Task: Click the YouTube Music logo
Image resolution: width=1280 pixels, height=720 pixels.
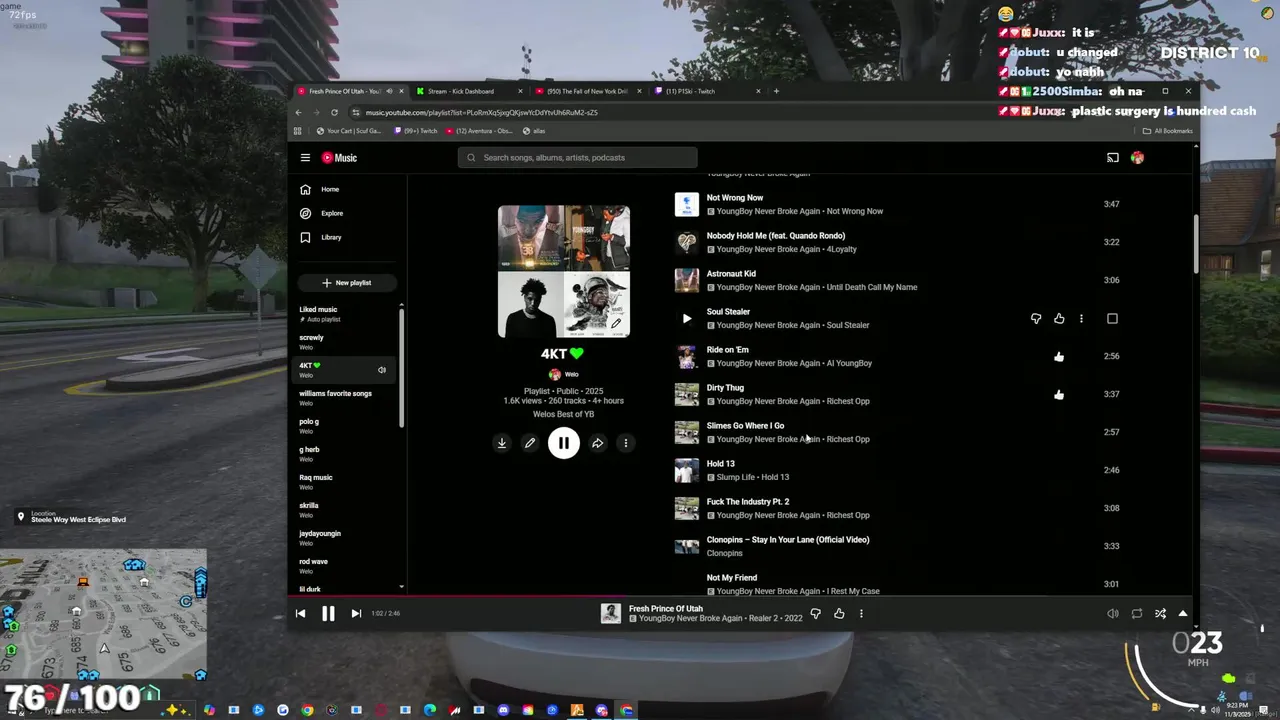Action: point(339,158)
